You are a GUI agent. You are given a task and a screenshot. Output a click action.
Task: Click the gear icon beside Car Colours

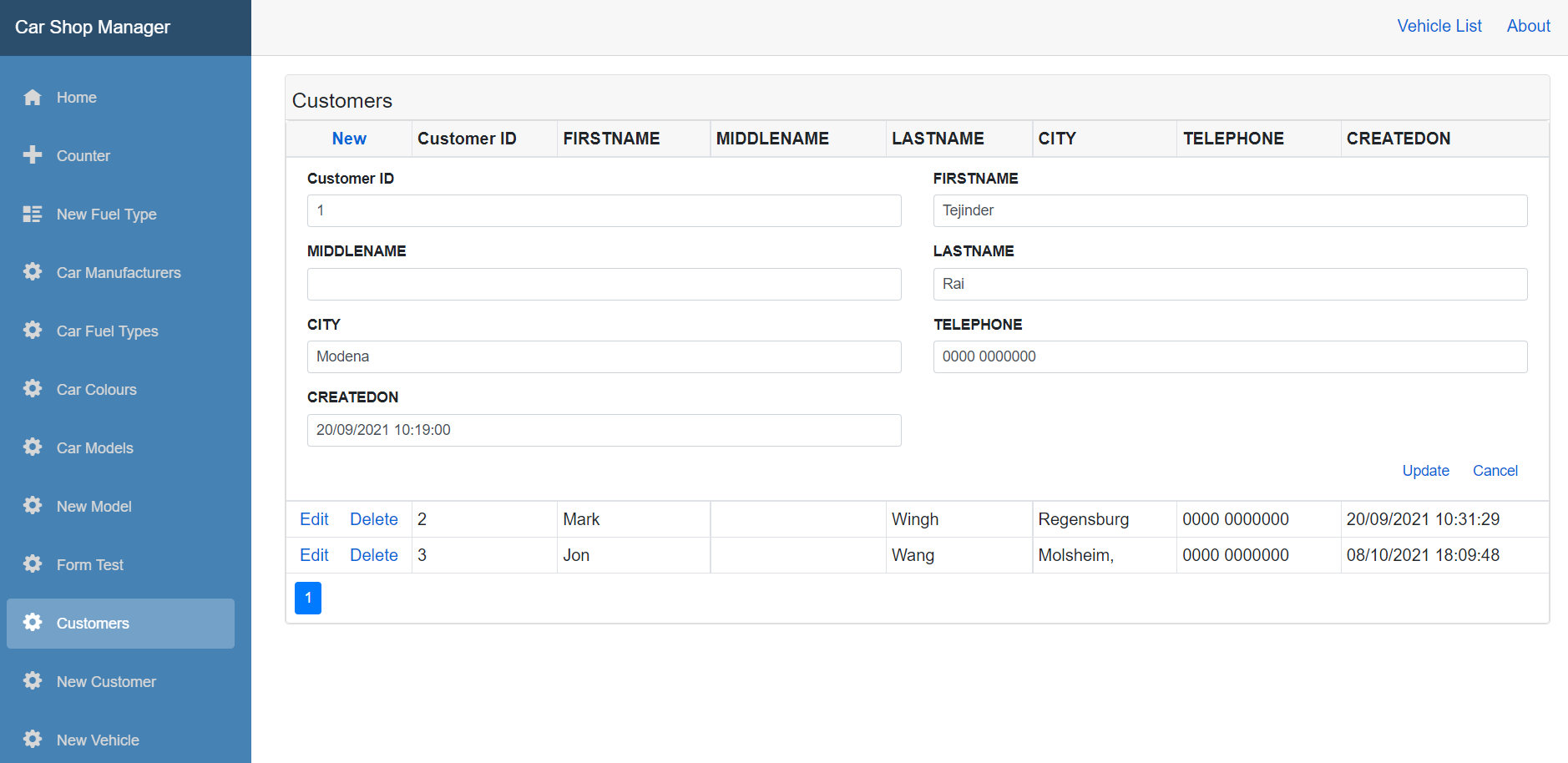pos(33,389)
